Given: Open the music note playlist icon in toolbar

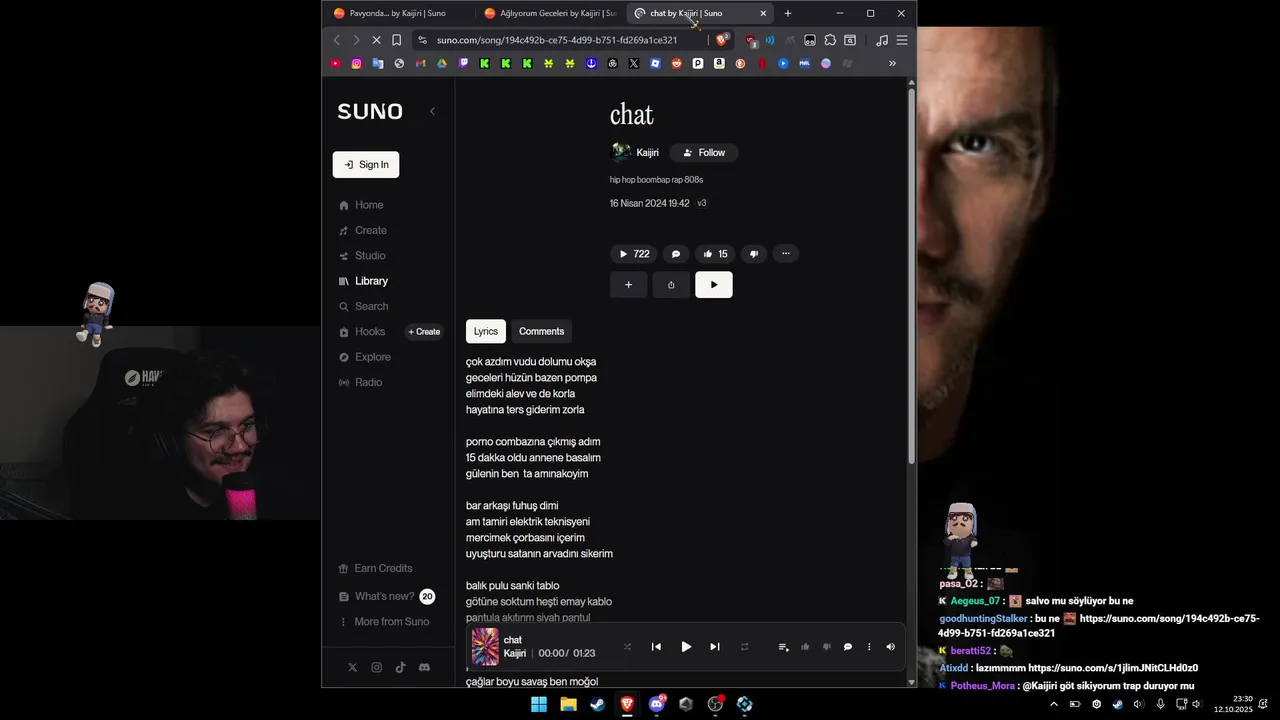Looking at the screenshot, I should point(882,40).
